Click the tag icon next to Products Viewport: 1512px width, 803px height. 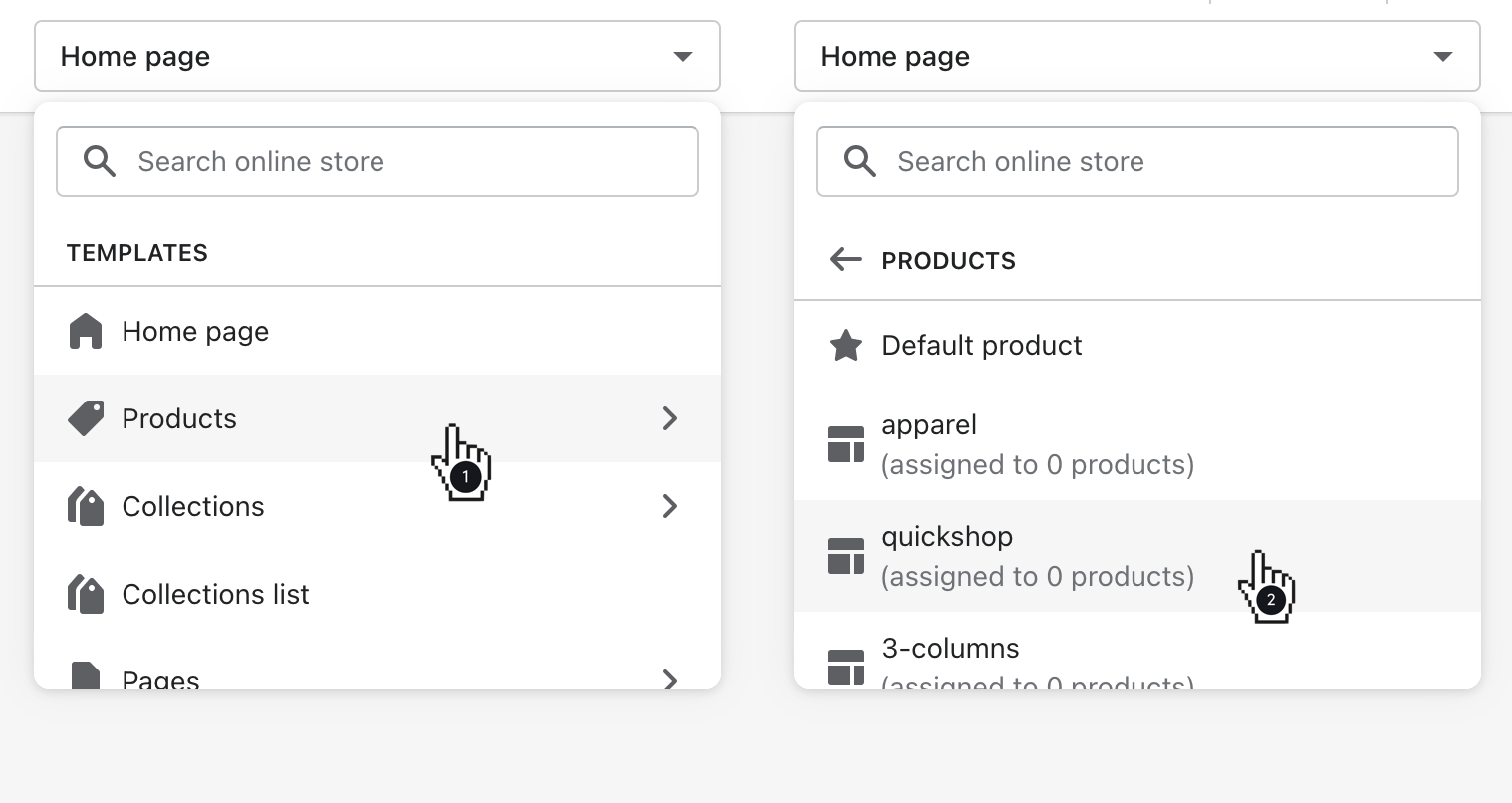pos(86,418)
